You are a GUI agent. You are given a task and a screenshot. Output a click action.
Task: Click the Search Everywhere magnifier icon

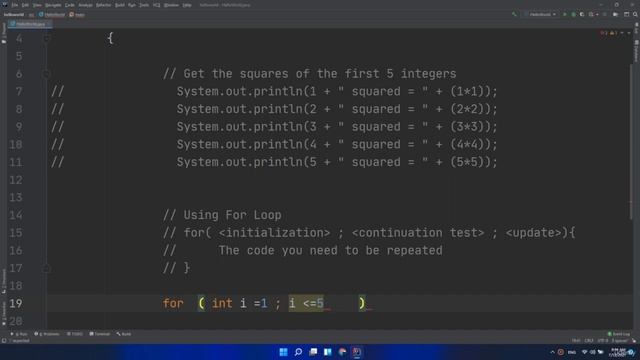(635, 14)
